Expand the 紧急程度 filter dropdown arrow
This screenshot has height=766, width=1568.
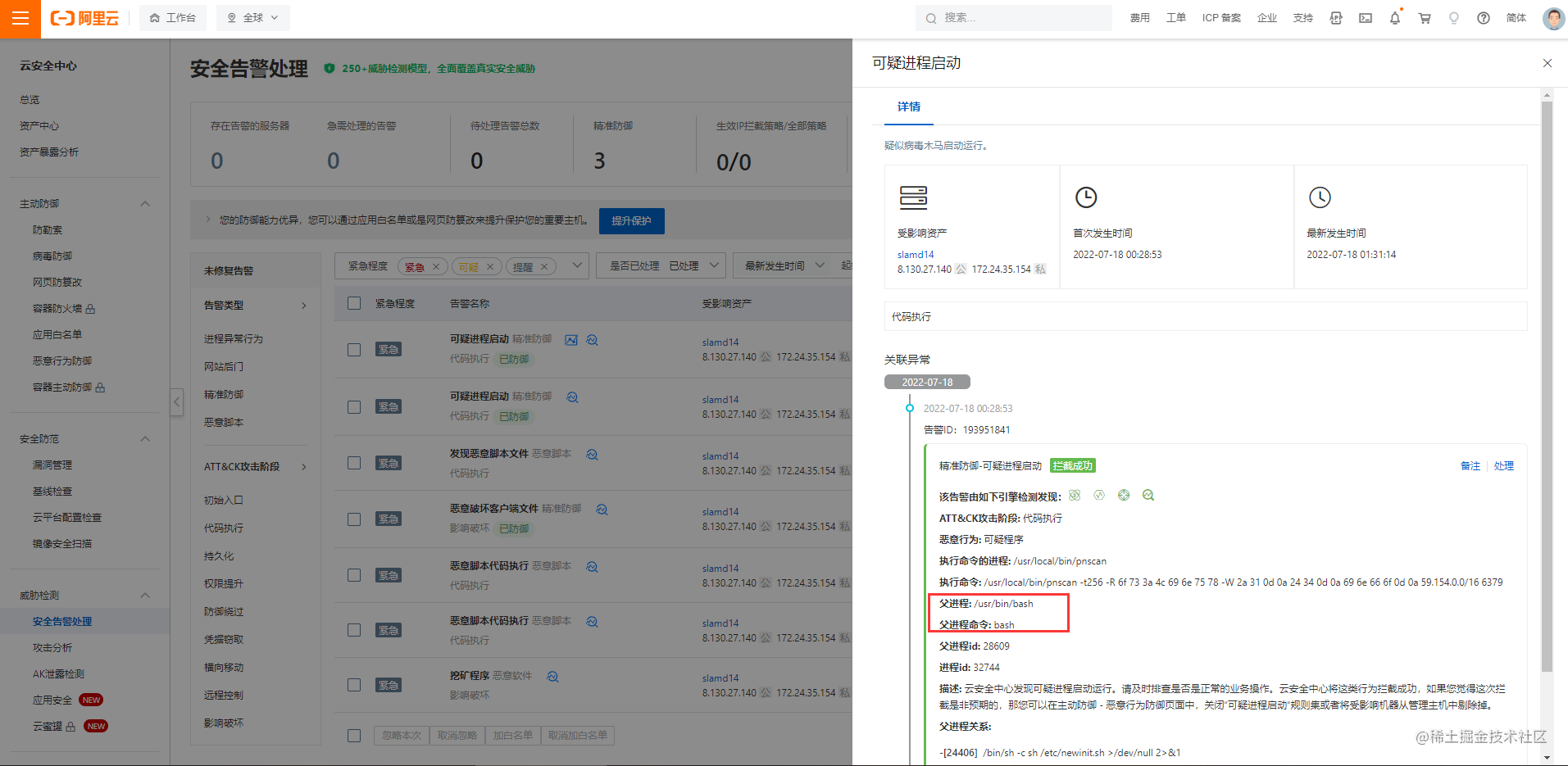[577, 265]
